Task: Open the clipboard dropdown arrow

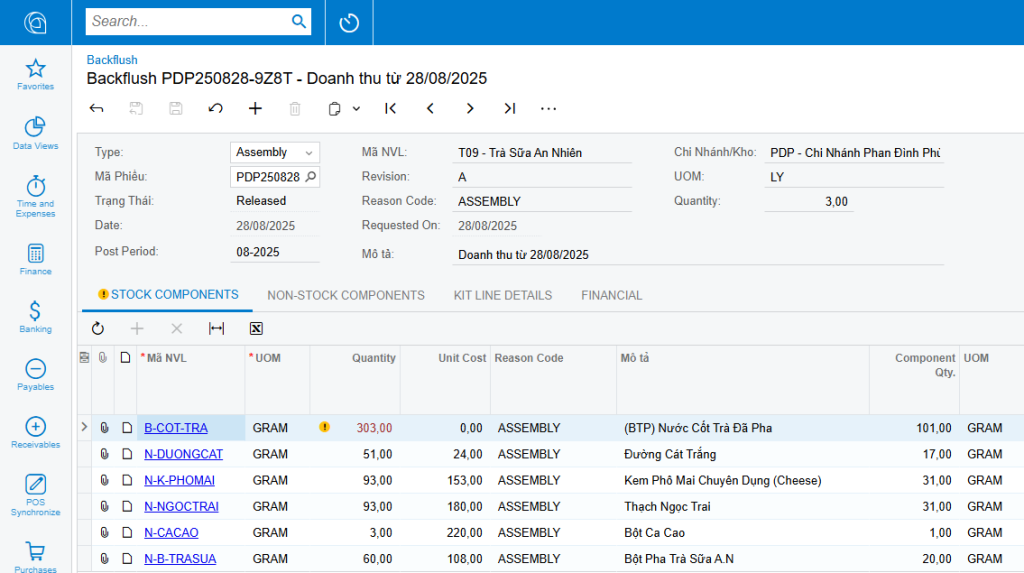Action: pos(356,108)
